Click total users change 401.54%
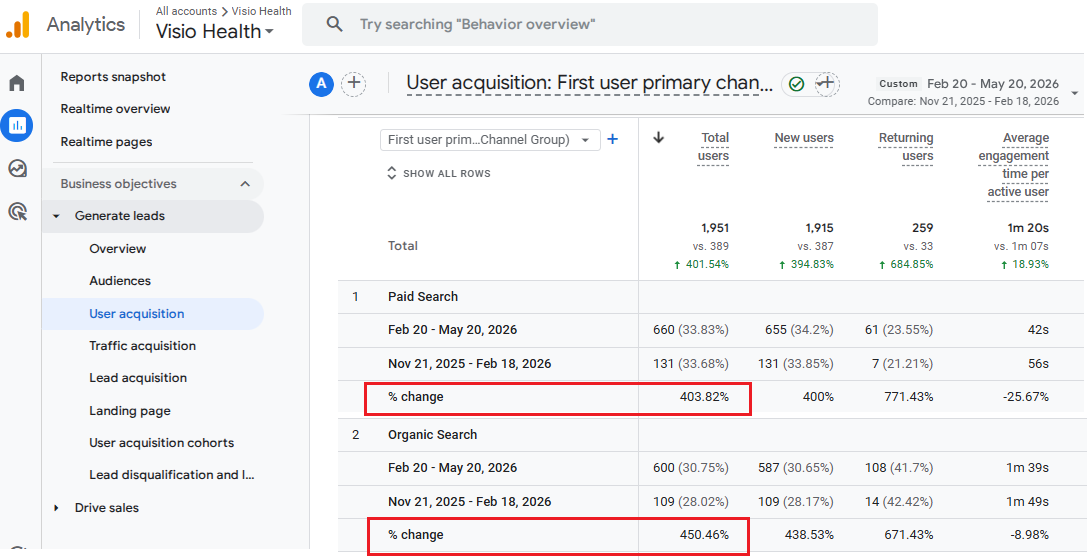 pyautogui.click(x=701, y=265)
